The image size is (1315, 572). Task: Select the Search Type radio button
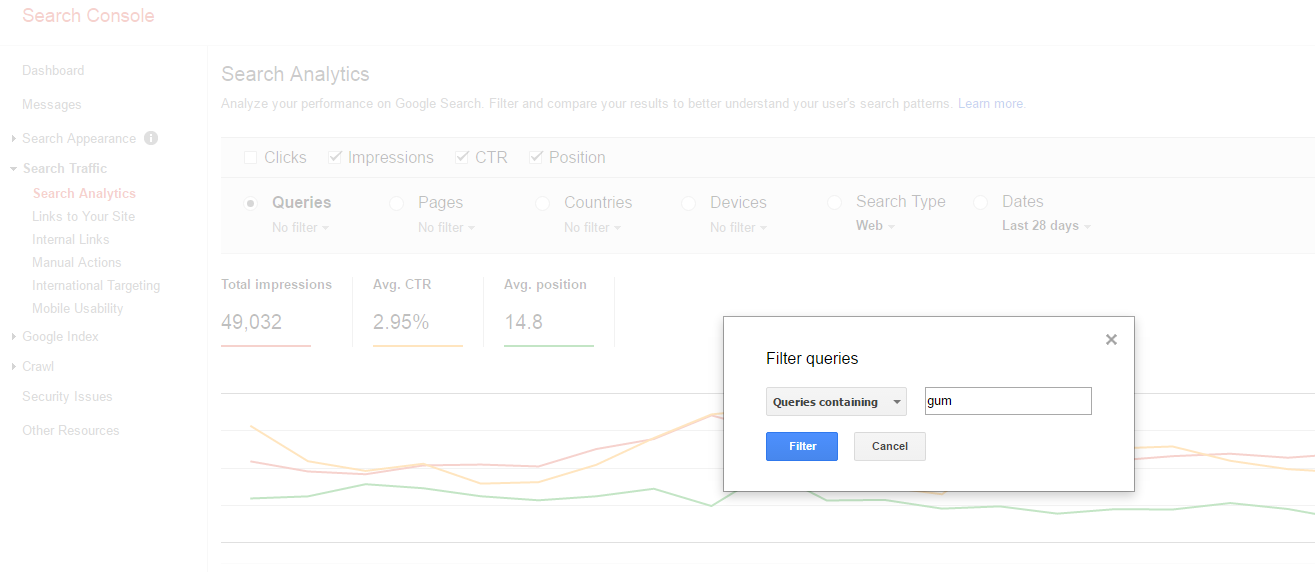pyautogui.click(x=835, y=203)
